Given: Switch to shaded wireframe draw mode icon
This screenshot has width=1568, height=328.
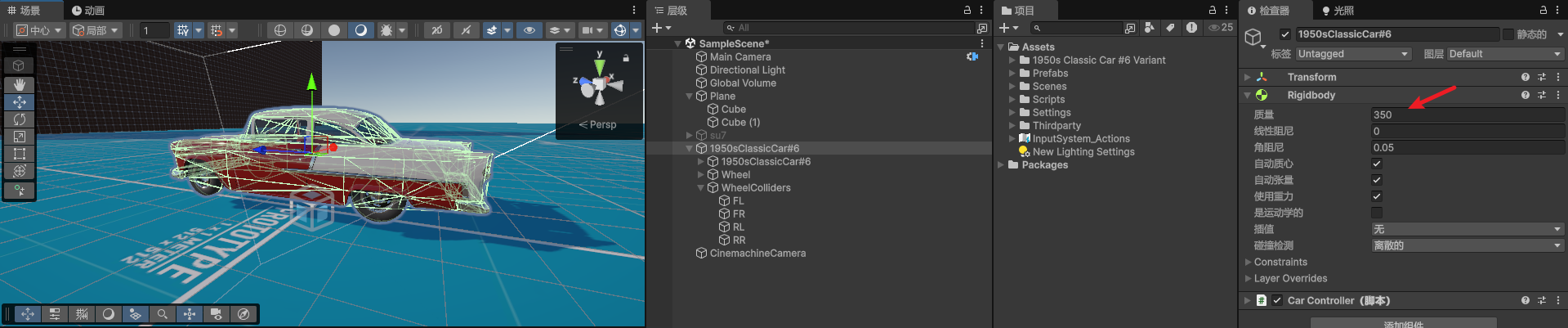Looking at the screenshot, I should [x=307, y=30].
